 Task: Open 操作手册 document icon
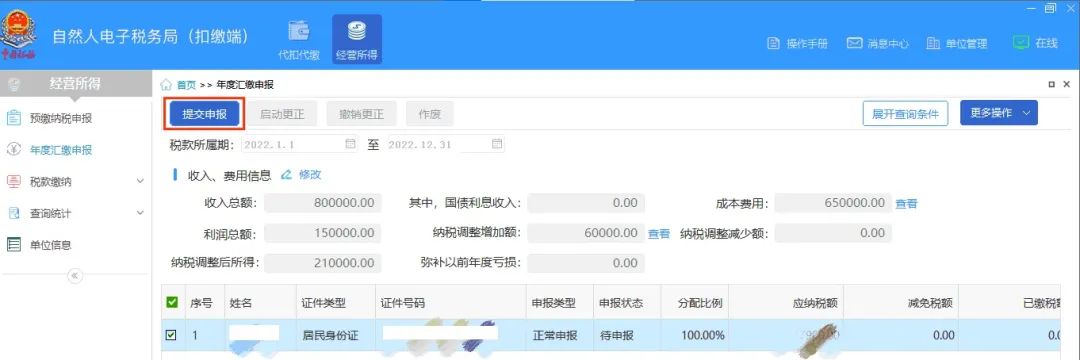(x=773, y=43)
